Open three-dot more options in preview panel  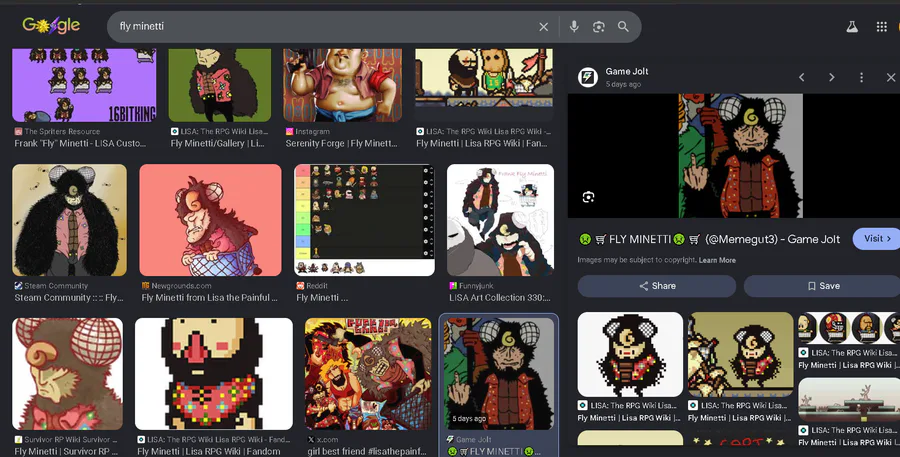pos(861,77)
